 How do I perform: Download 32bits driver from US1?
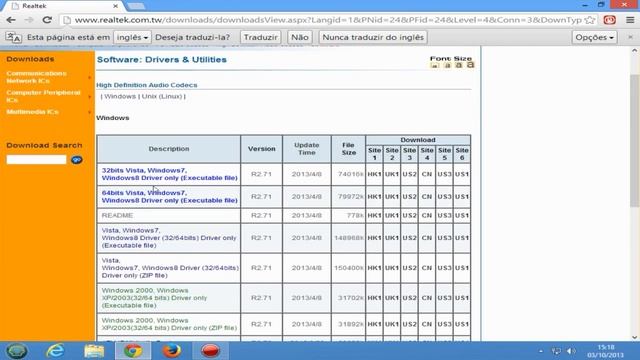click(462, 174)
